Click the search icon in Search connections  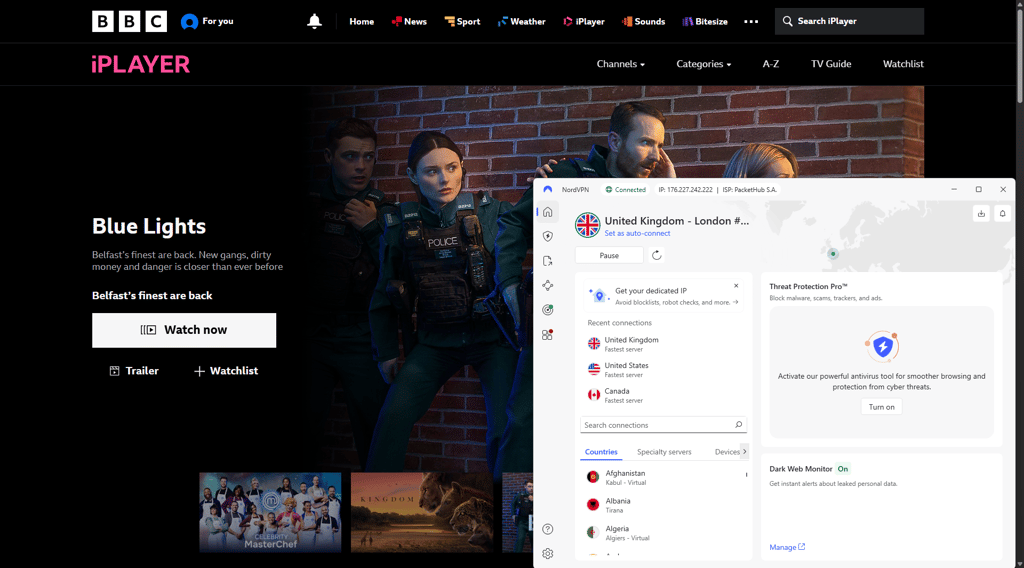pos(739,424)
